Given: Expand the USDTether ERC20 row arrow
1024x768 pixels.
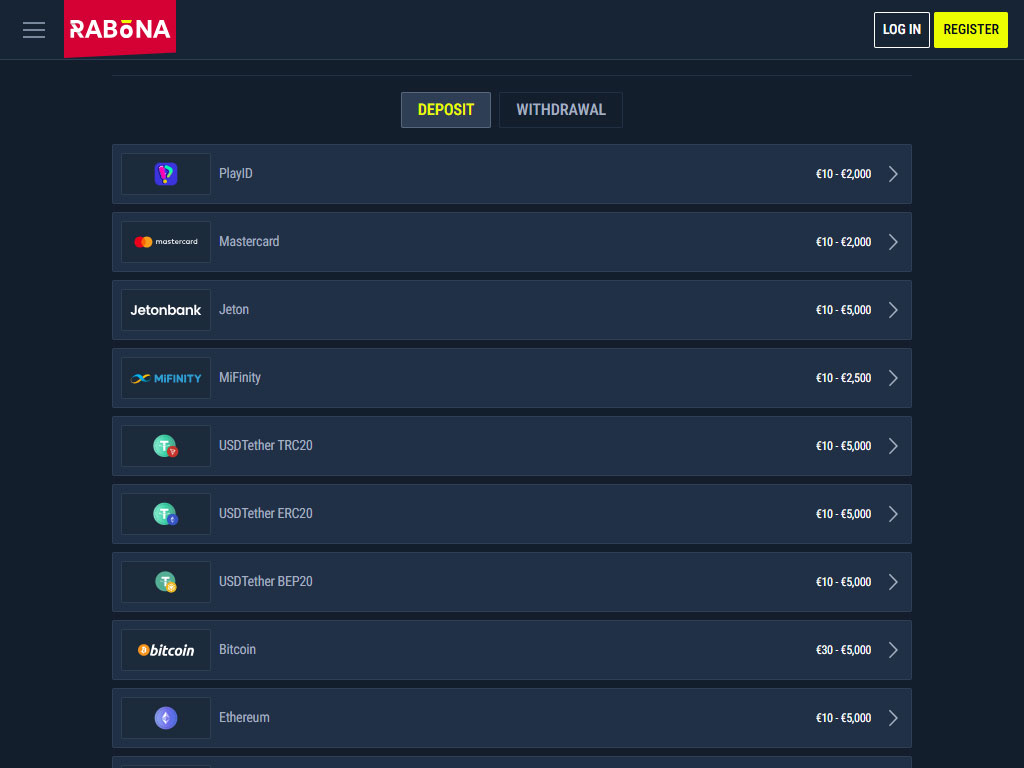Looking at the screenshot, I should (893, 514).
